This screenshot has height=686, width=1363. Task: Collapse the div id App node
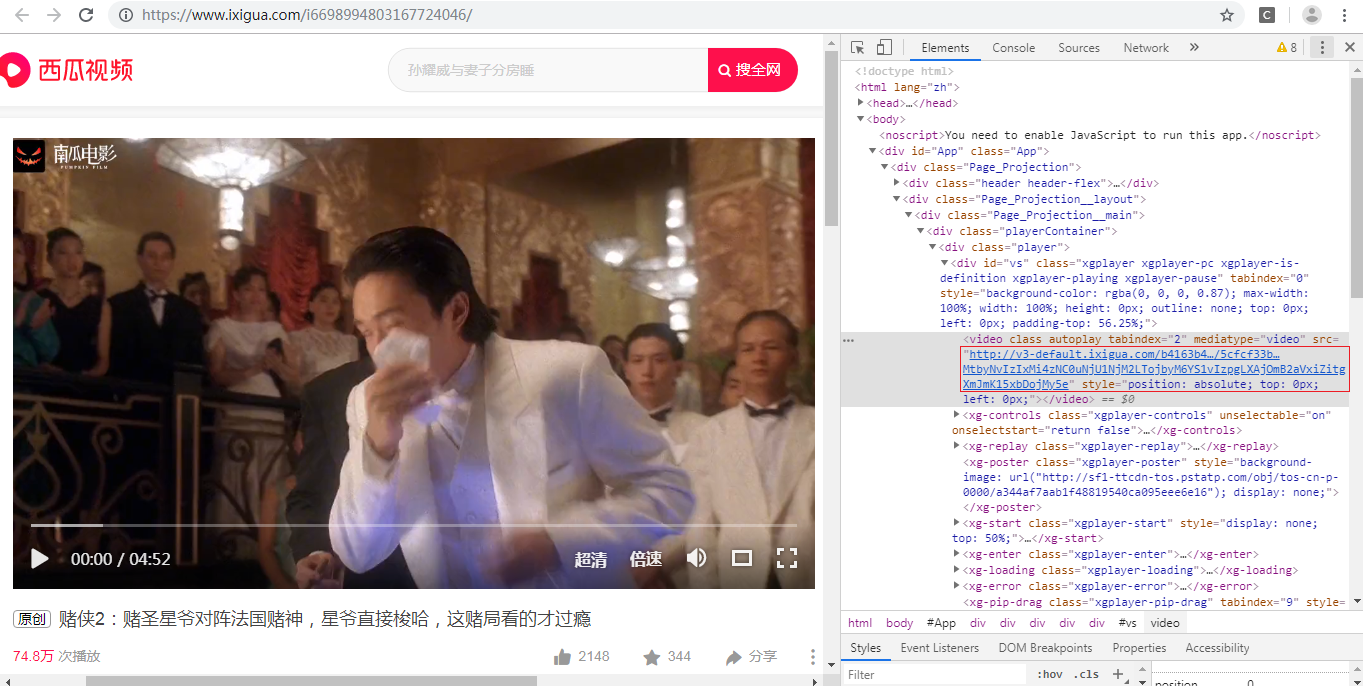872,151
